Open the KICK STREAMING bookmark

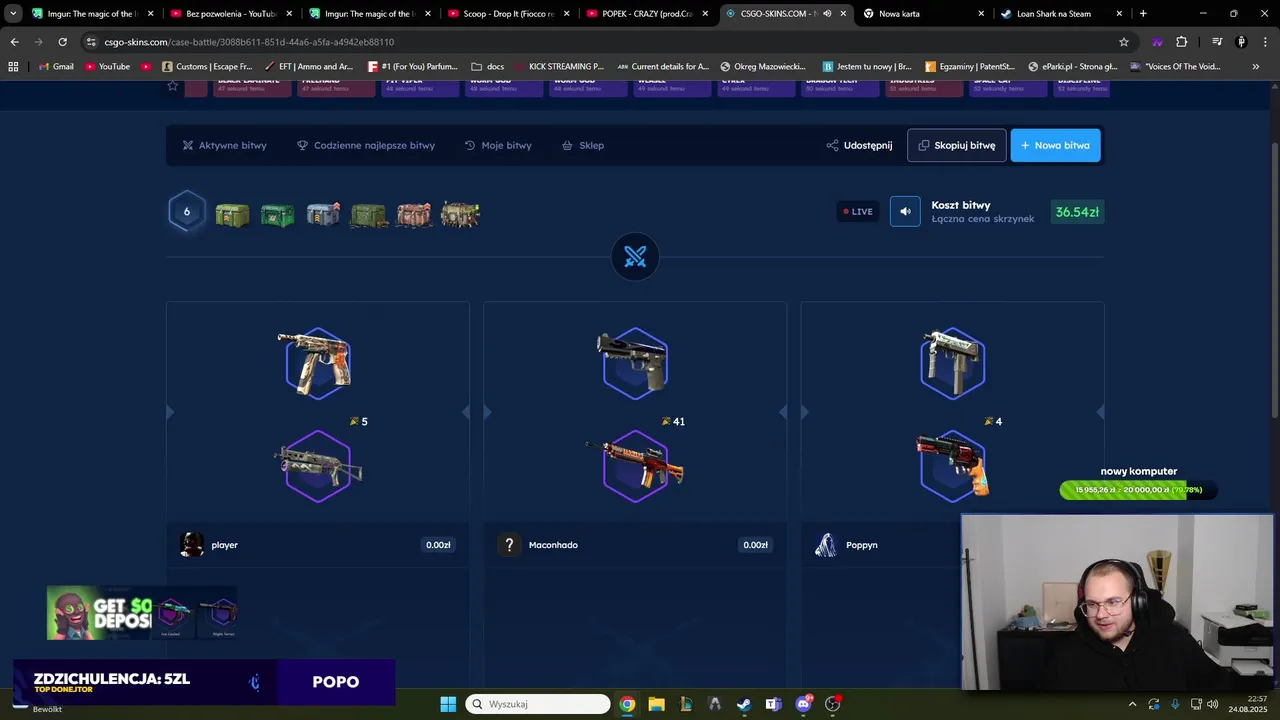pyautogui.click(x=559, y=66)
